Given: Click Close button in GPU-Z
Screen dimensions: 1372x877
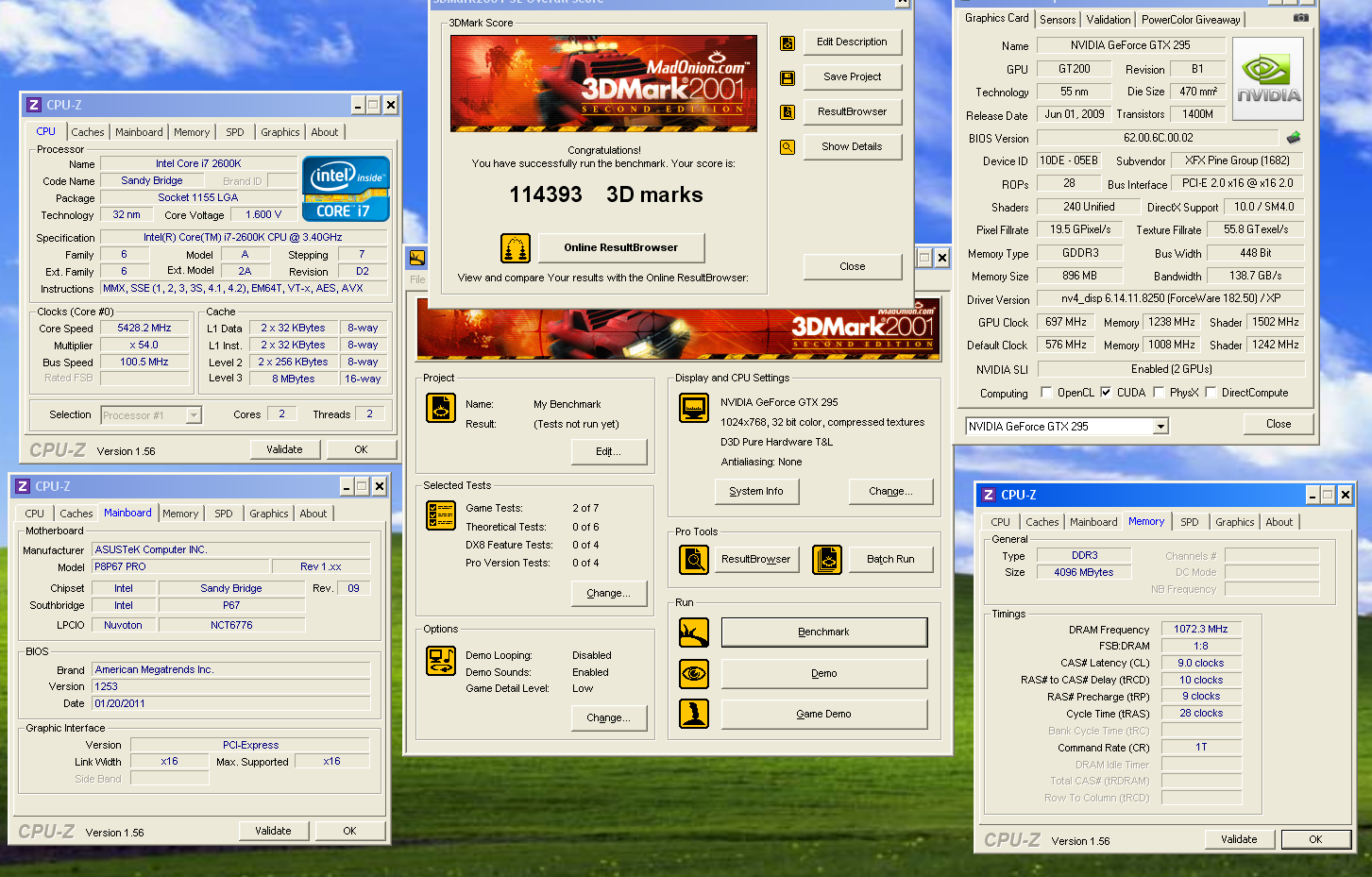Looking at the screenshot, I should (1279, 425).
